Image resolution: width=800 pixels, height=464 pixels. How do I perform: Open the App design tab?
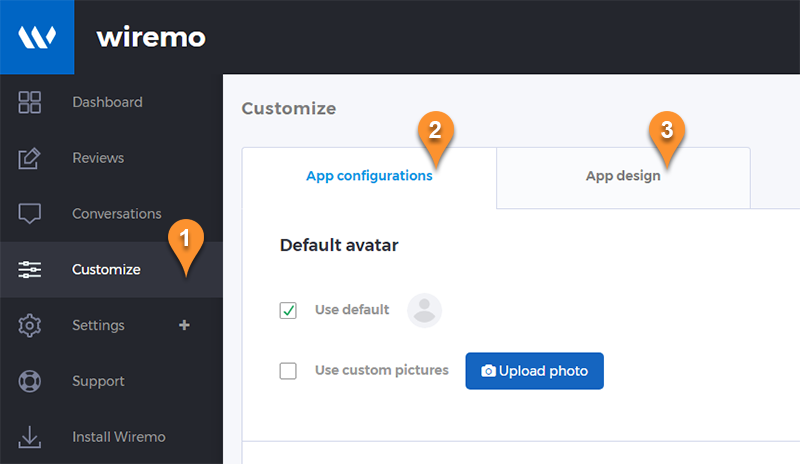pyautogui.click(x=623, y=176)
